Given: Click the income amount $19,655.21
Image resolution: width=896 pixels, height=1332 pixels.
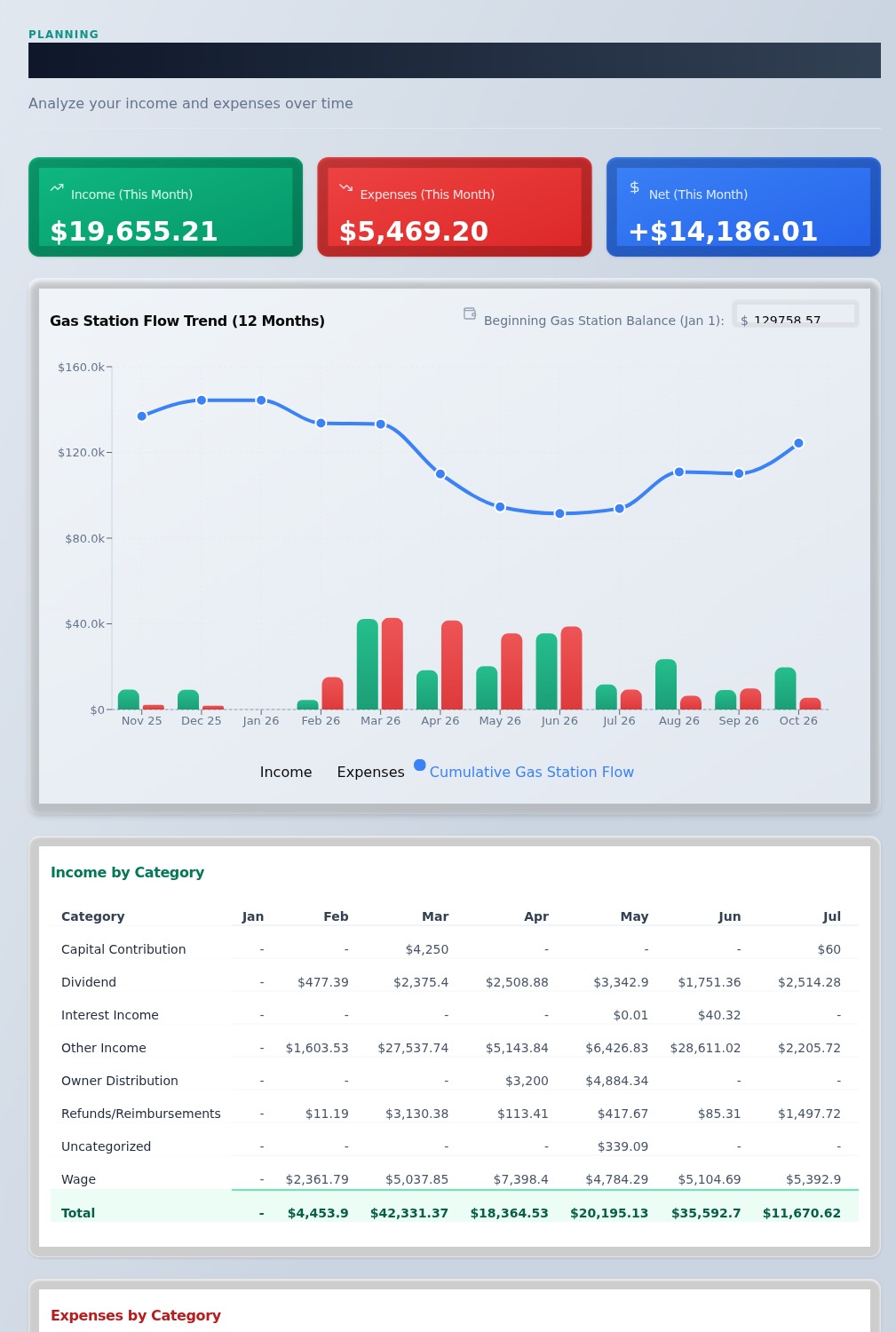Looking at the screenshot, I should tap(134, 232).
